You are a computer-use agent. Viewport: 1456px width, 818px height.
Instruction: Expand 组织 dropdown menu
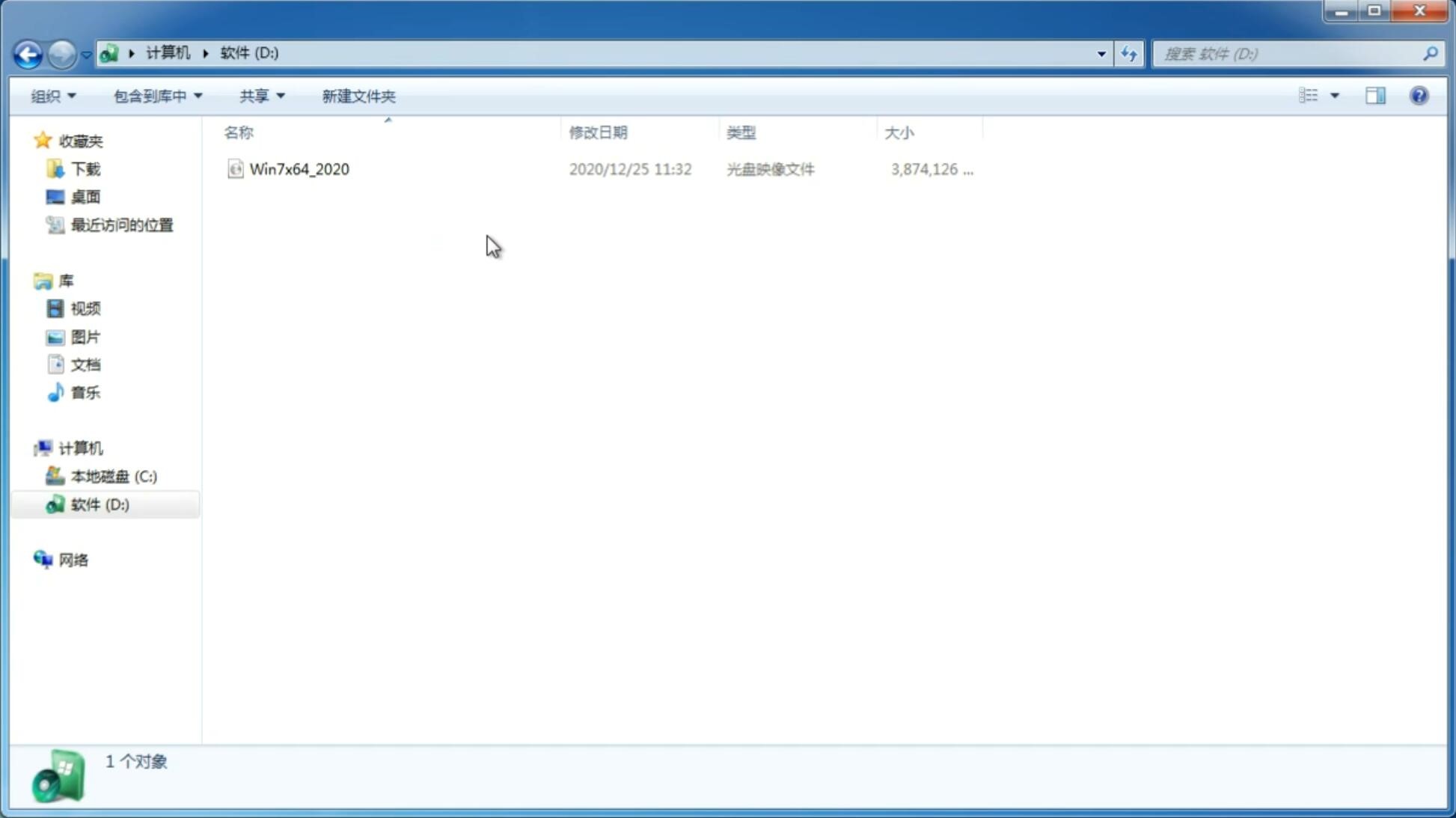(x=53, y=95)
